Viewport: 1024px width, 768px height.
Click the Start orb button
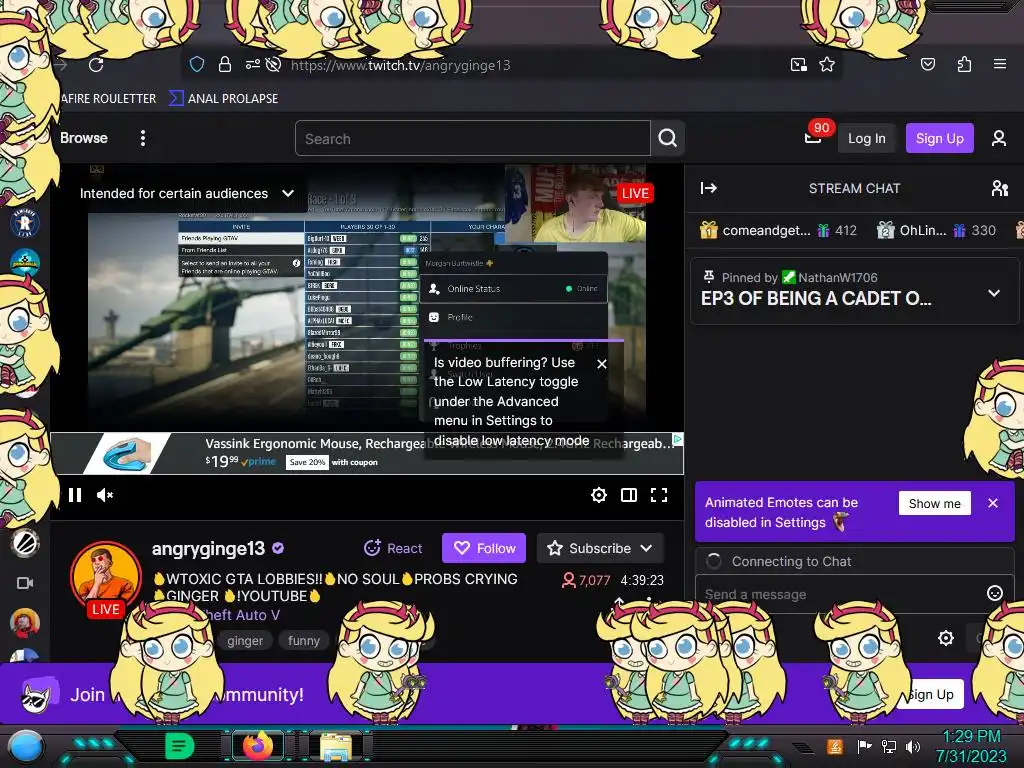click(x=25, y=746)
